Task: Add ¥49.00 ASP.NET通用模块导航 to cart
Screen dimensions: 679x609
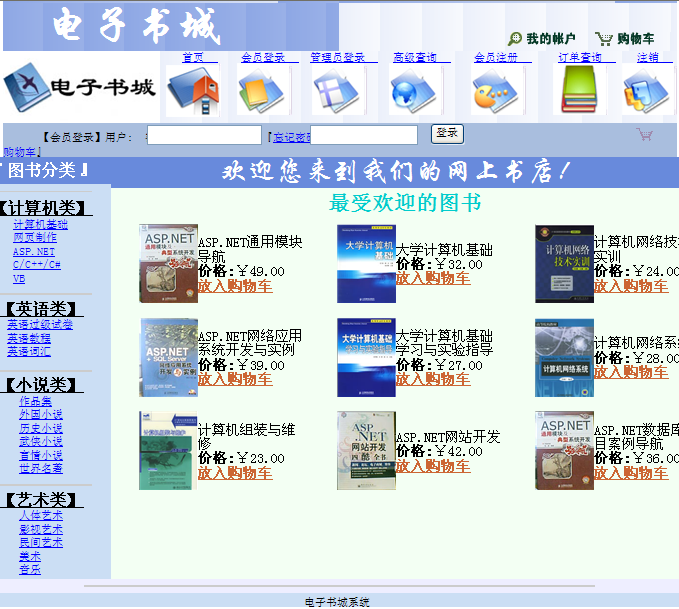Action: 235,286
